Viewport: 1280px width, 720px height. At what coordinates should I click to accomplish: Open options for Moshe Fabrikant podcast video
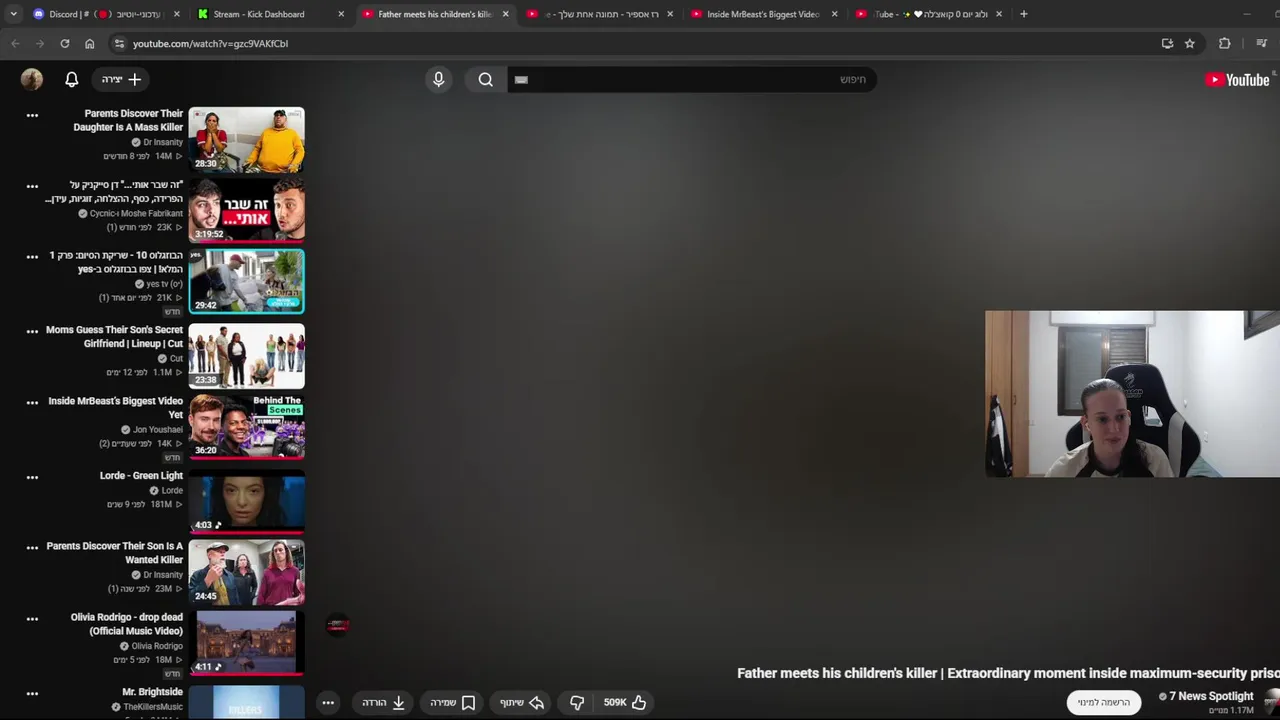(32, 186)
